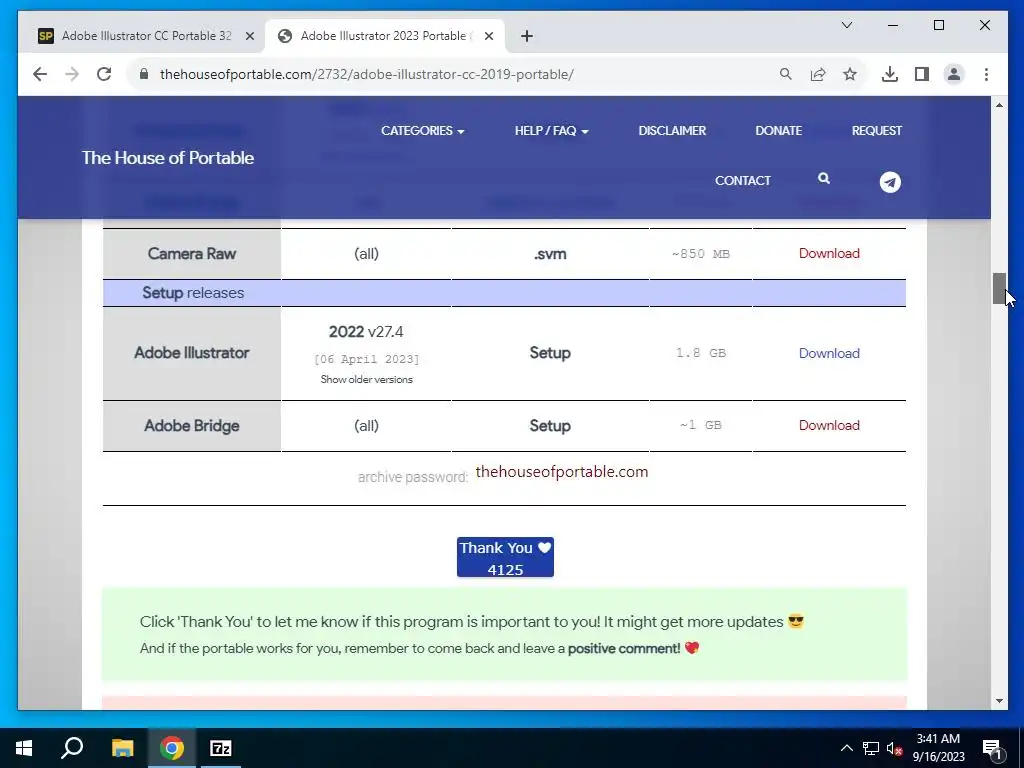Screen dimensions: 1024x768
Task: Show hidden system tray icons
Action: click(x=846, y=748)
